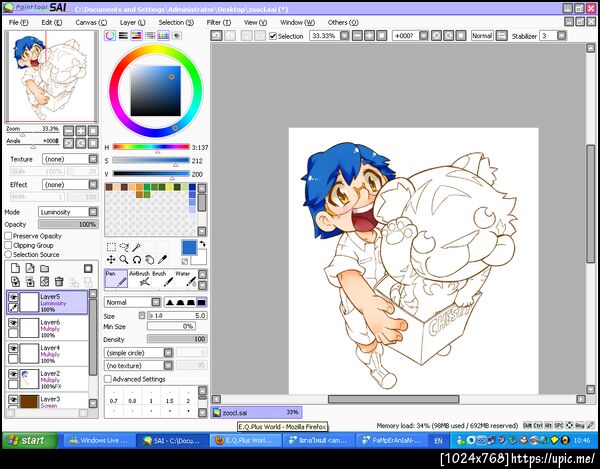This screenshot has width=600, height=469.
Task: Click the layer Opacity 100% slider
Action: pos(68,225)
